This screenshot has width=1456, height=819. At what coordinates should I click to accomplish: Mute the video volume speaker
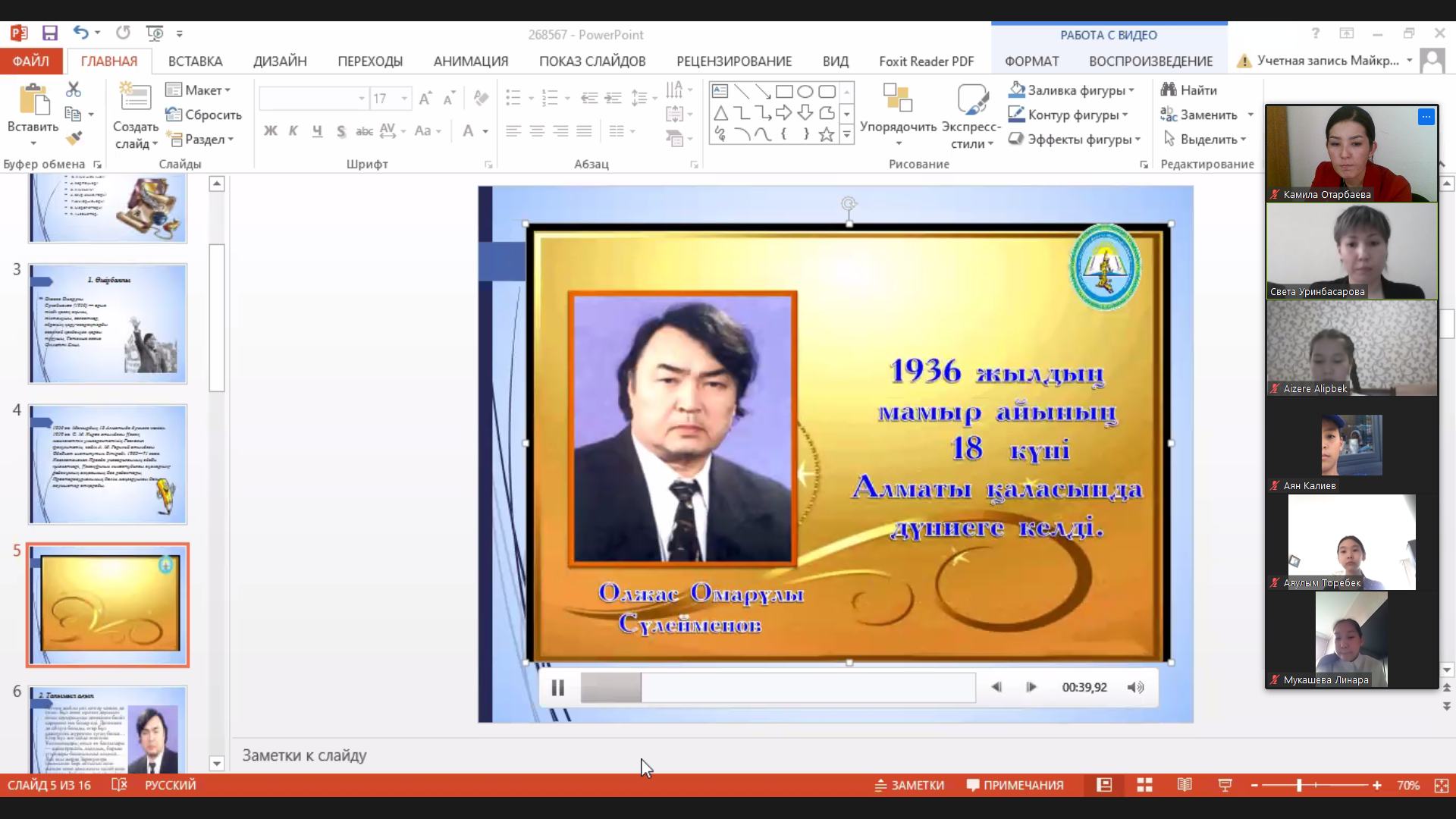pyautogui.click(x=1135, y=687)
